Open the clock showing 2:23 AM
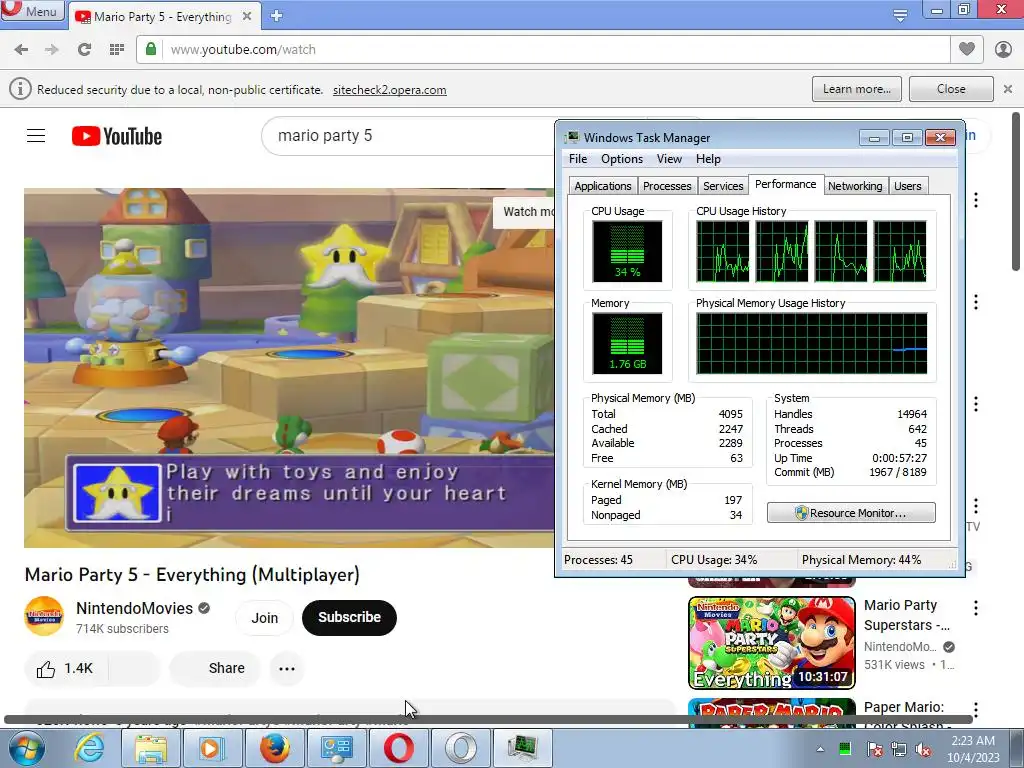1024x768 pixels. coord(973,748)
